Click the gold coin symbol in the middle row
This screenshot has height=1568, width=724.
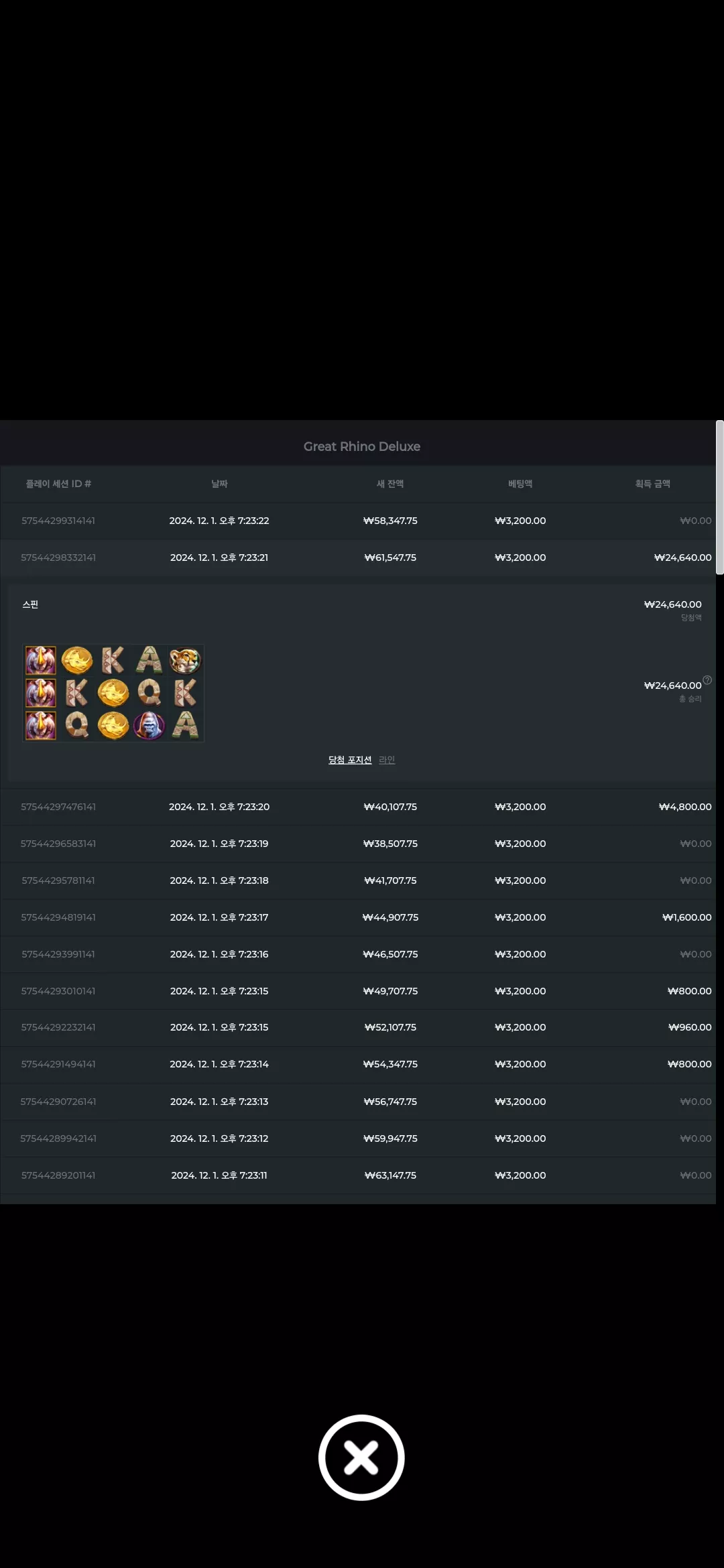(113, 693)
